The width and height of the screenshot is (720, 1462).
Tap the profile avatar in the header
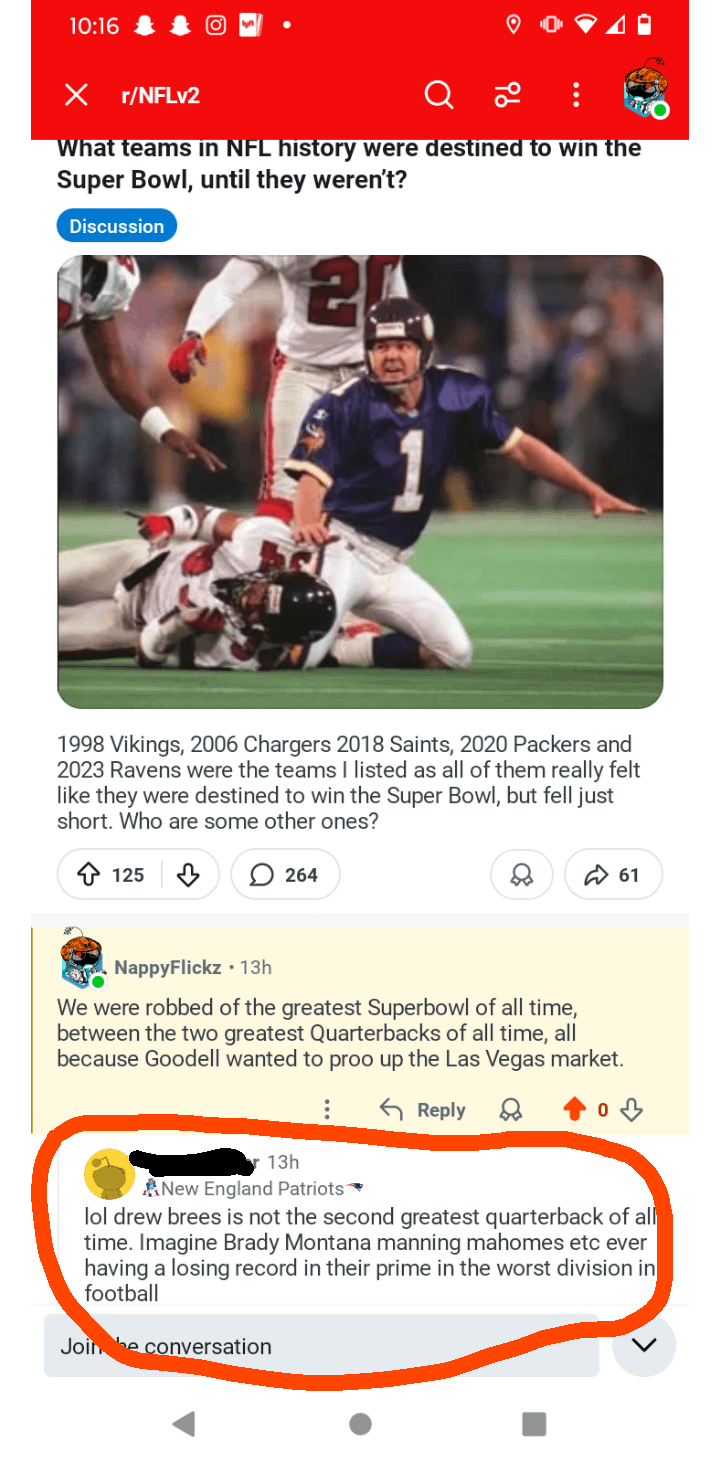point(645,93)
